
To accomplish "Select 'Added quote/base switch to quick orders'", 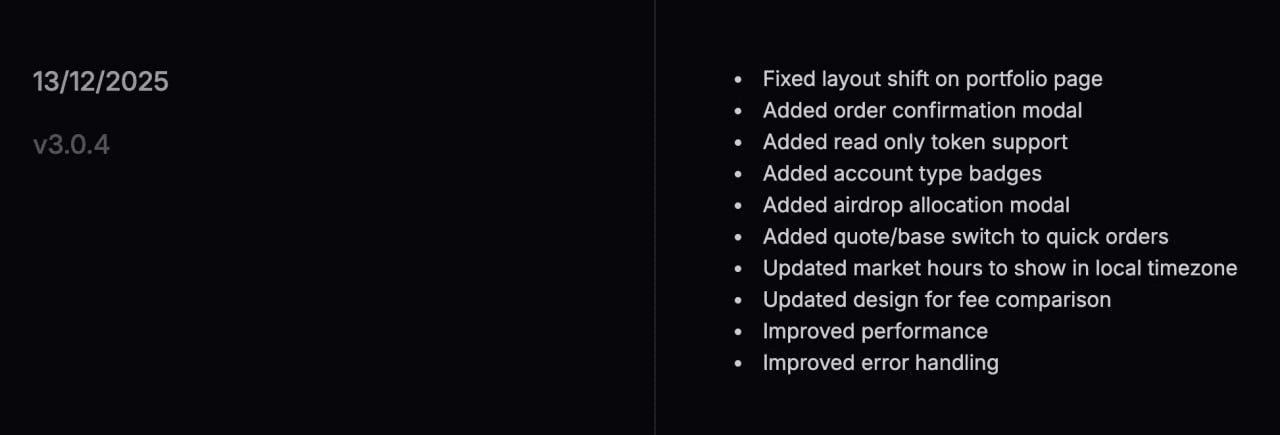I will coord(965,237).
